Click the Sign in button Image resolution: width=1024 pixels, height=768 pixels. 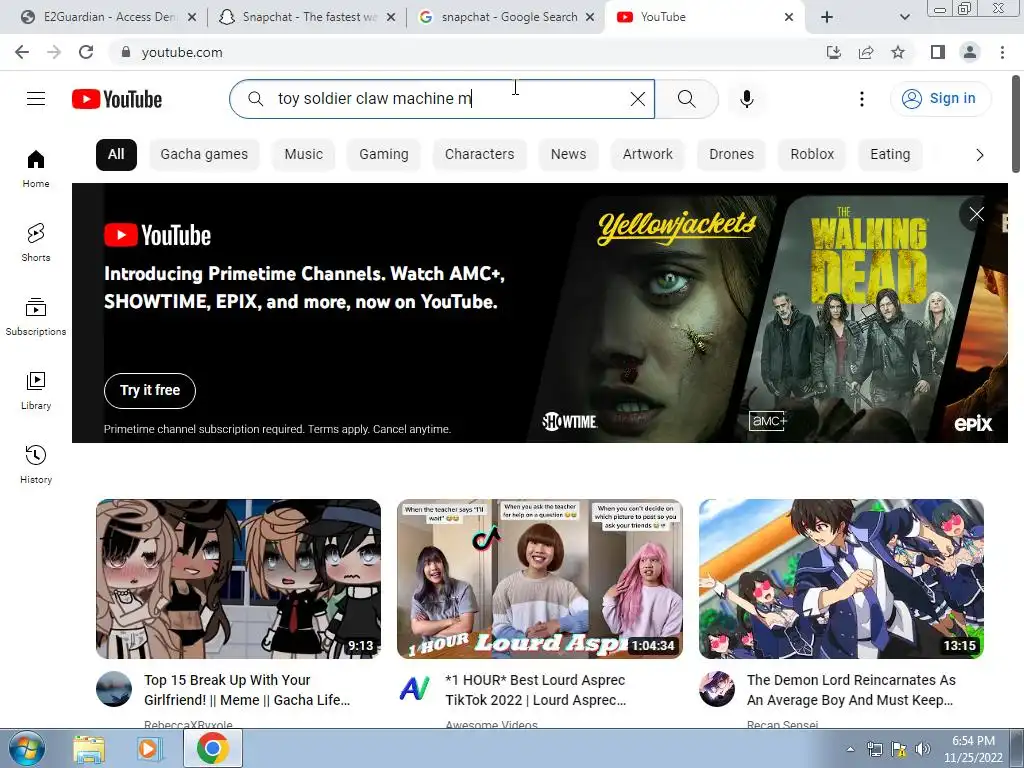pos(940,99)
